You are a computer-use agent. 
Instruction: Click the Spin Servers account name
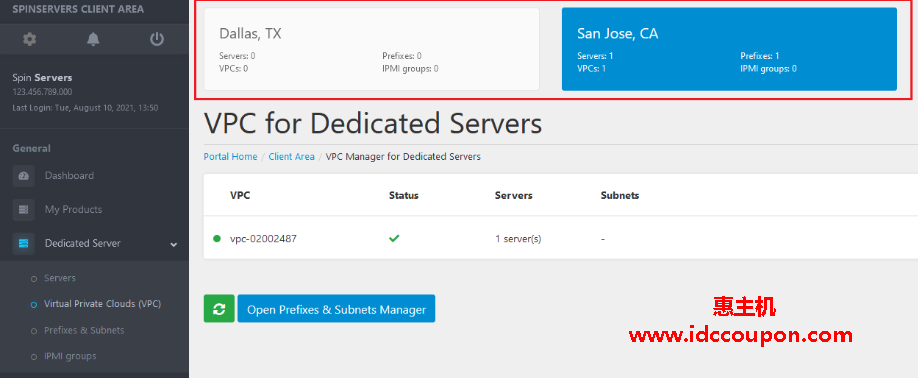[x=42, y=78]
